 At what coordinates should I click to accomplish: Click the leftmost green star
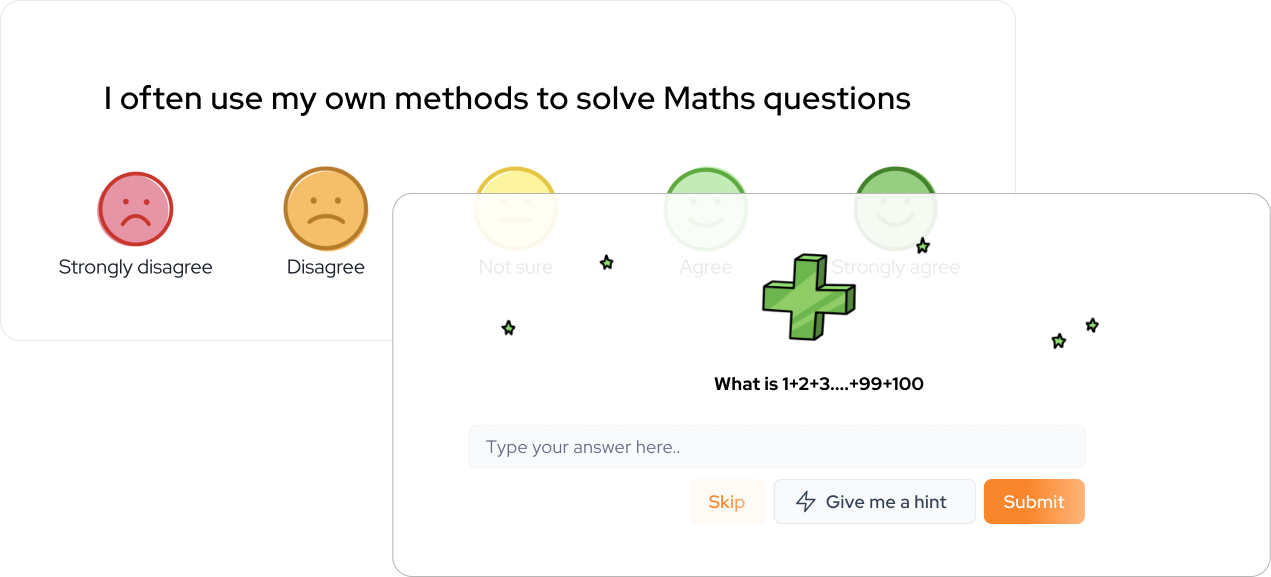pos(508,328)
